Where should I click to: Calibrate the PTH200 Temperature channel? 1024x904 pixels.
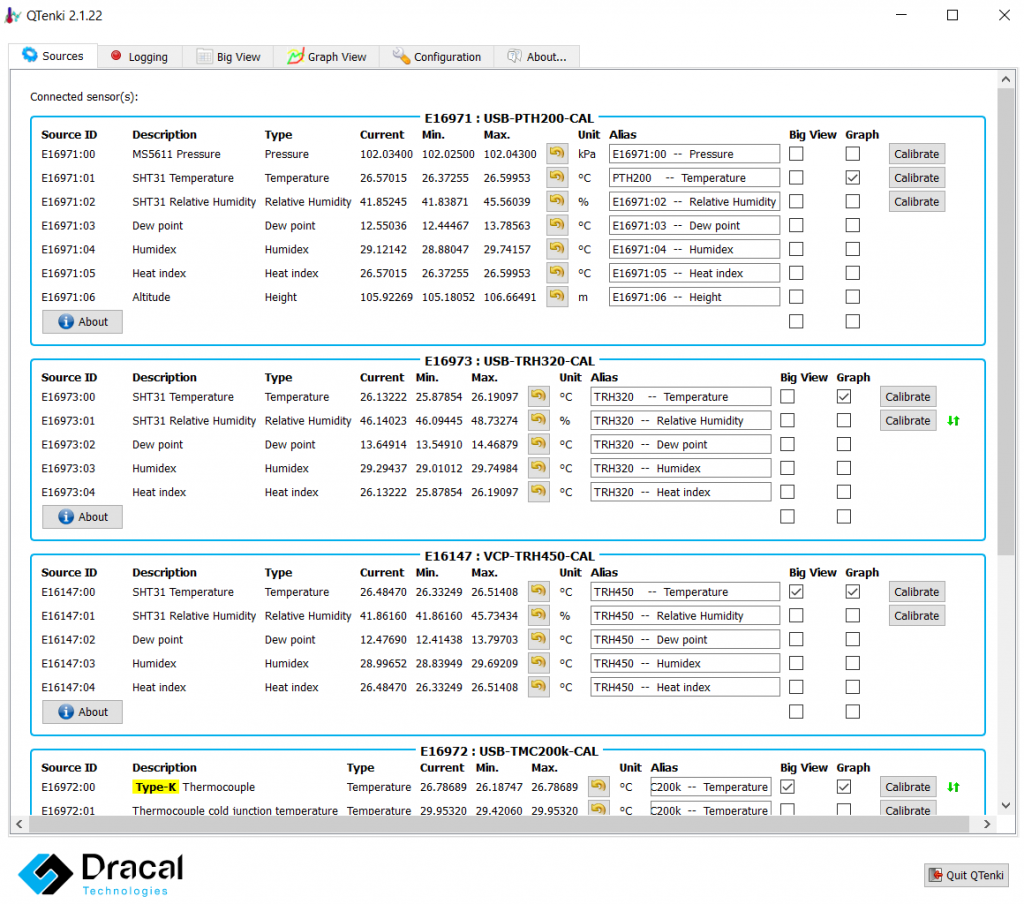[916, 178]
